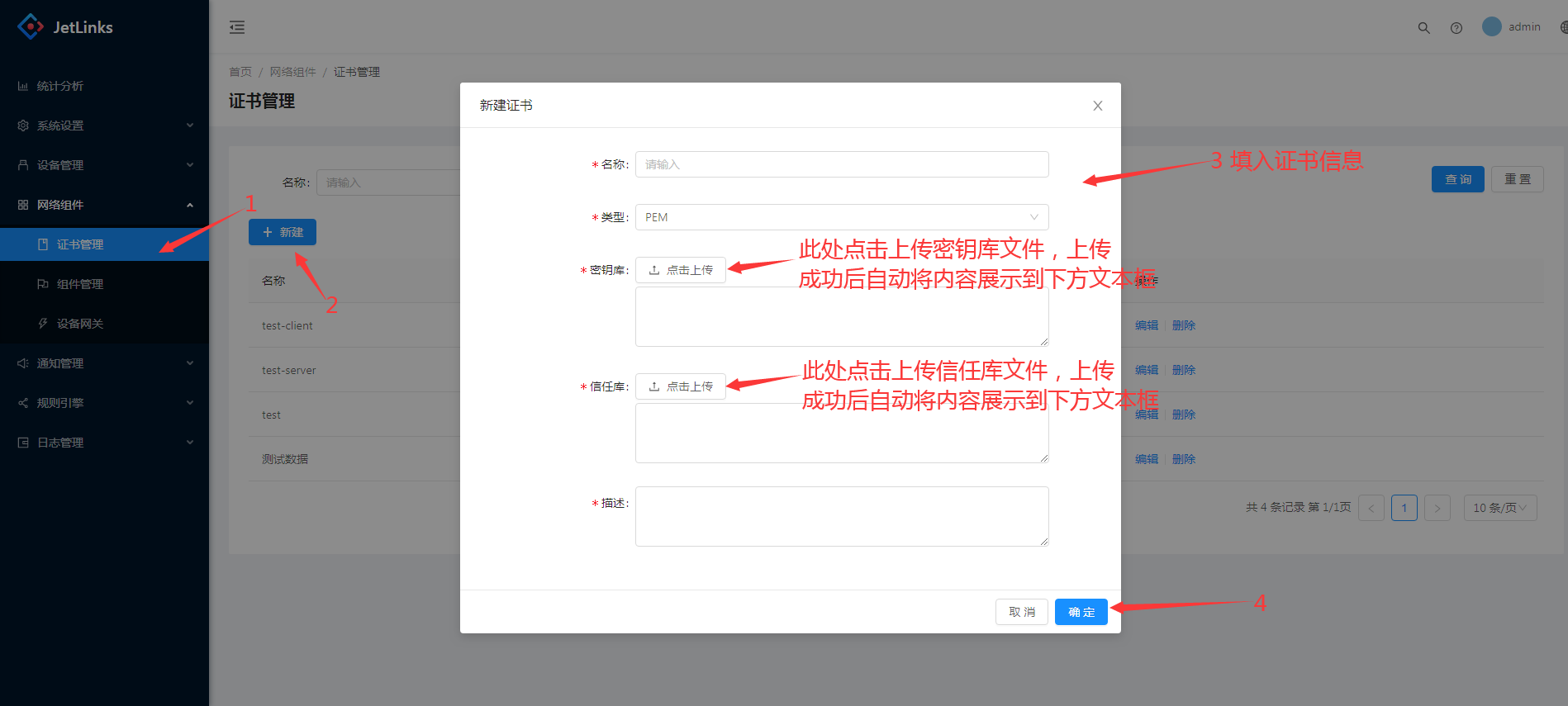Open the 类型 PEM dropdown
This screenshot has height=706, width=1568.
coord(841,217)
